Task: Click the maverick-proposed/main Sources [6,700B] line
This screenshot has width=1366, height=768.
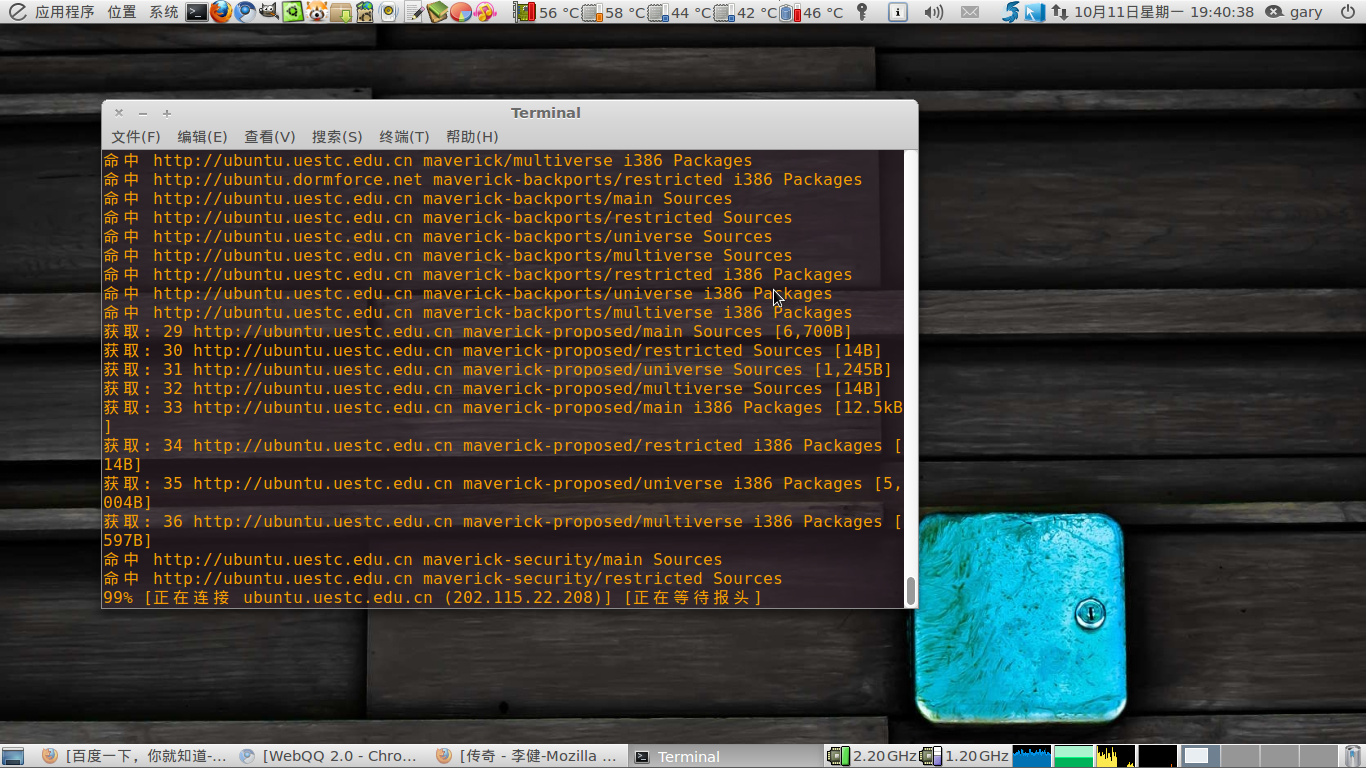Action: click(x=478, y=332)
